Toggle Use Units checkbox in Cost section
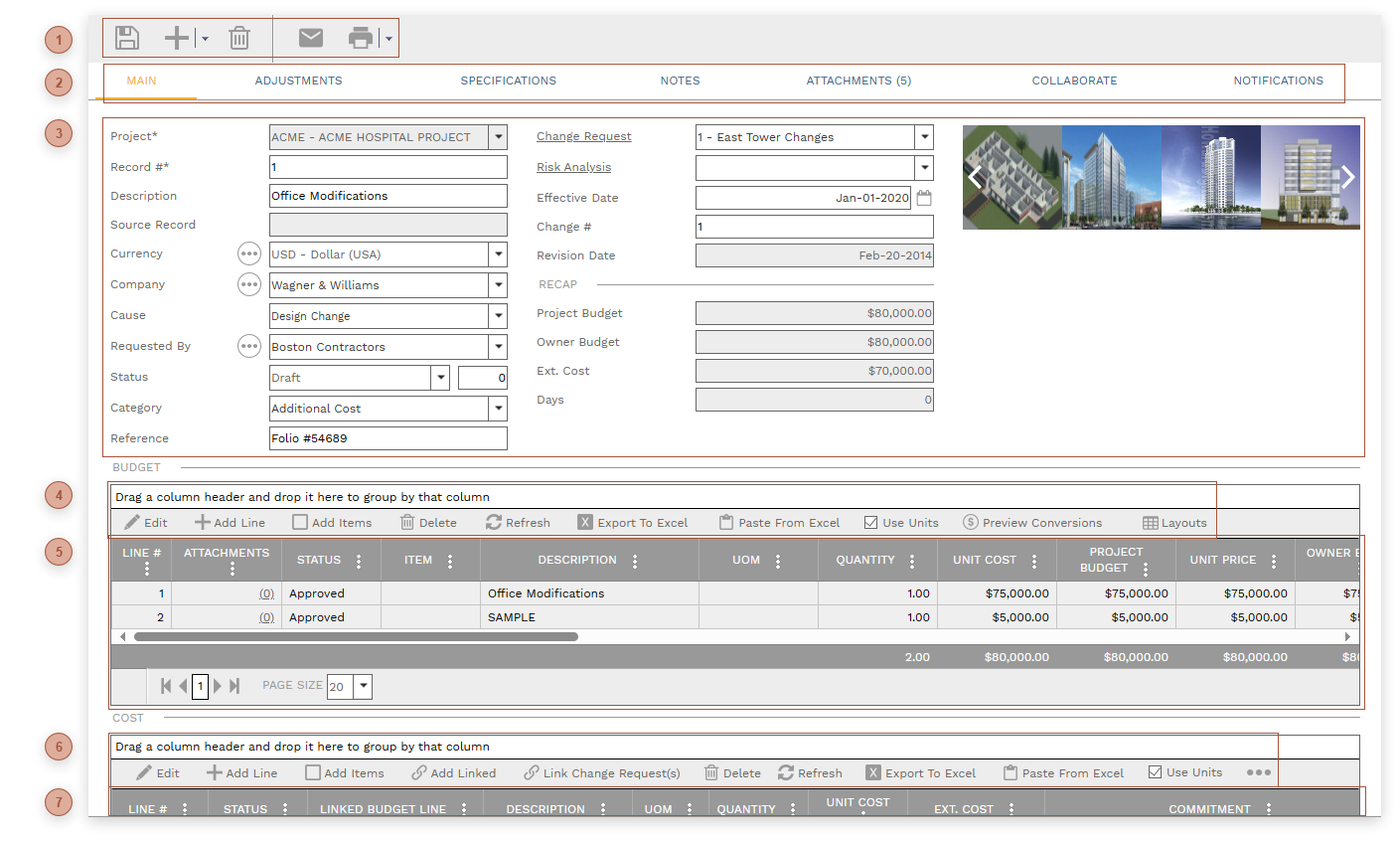The width and height of the screenshot is (1400, 841). click(1155, 772)
